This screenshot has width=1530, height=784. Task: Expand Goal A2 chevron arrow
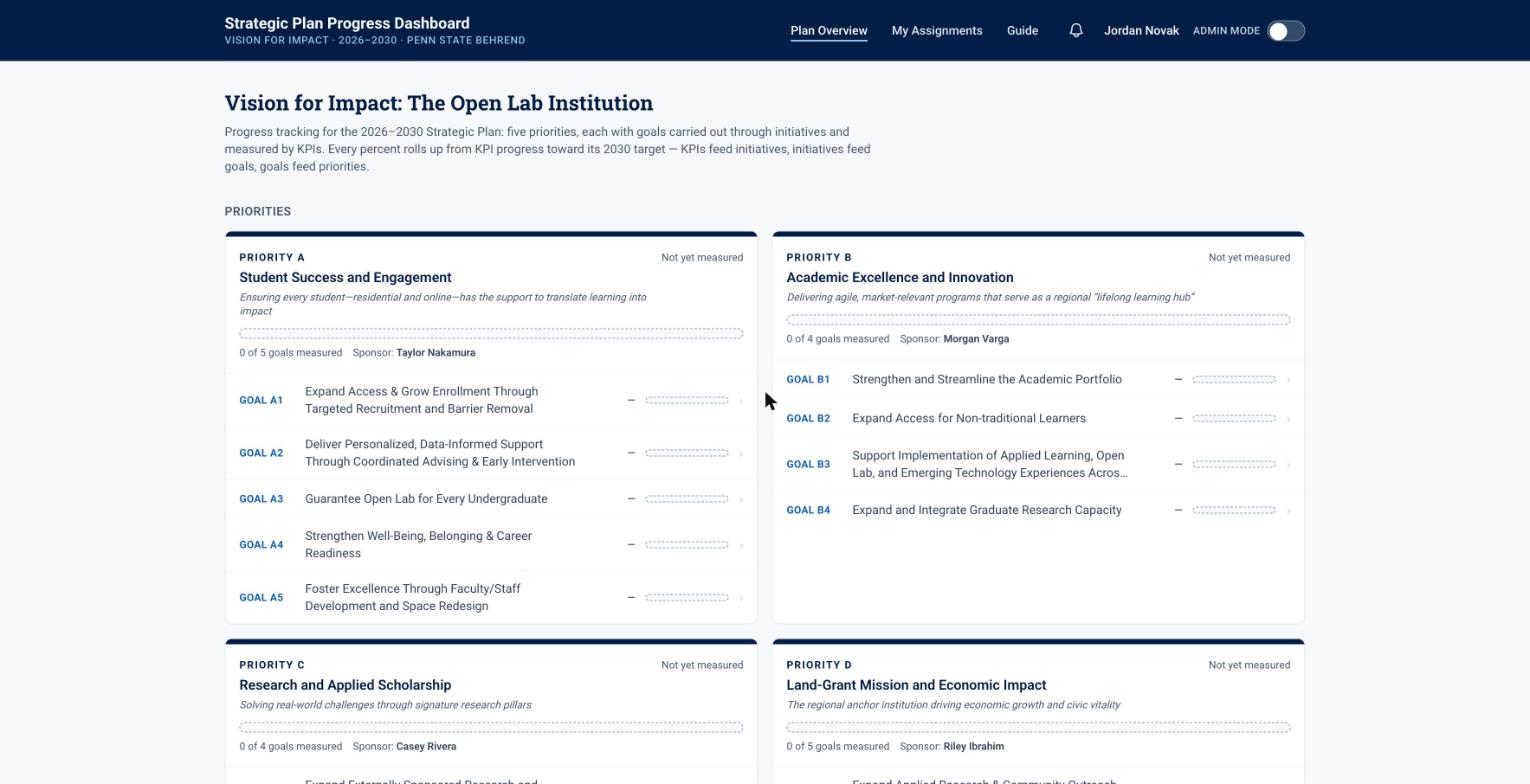click(x=741, y=453)
